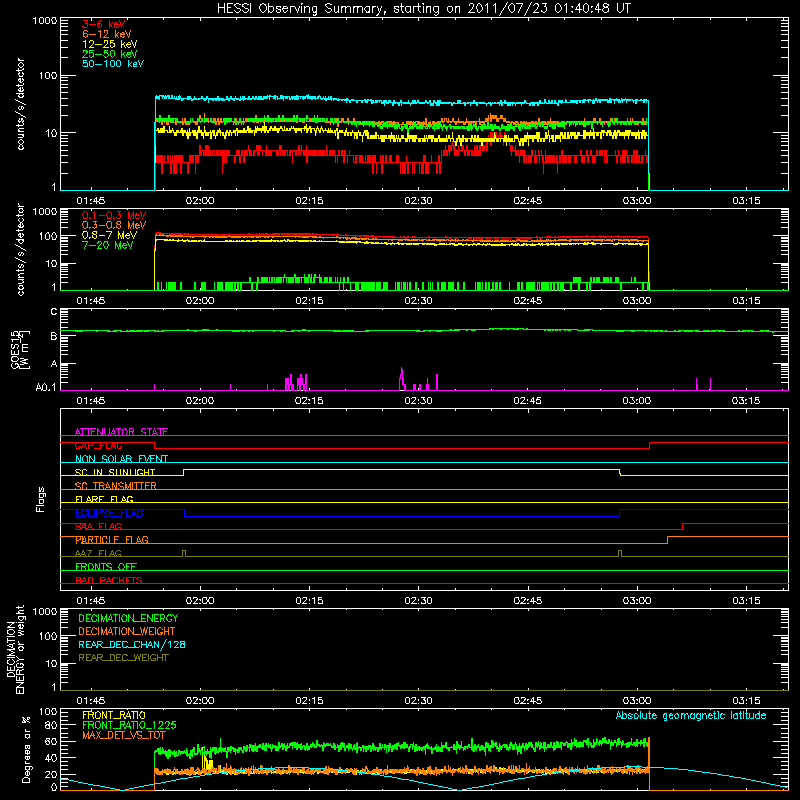Click the 03:00 tick under the flags panel
The width and height of the screenshot is (800, 800).
tap(637, 601)
